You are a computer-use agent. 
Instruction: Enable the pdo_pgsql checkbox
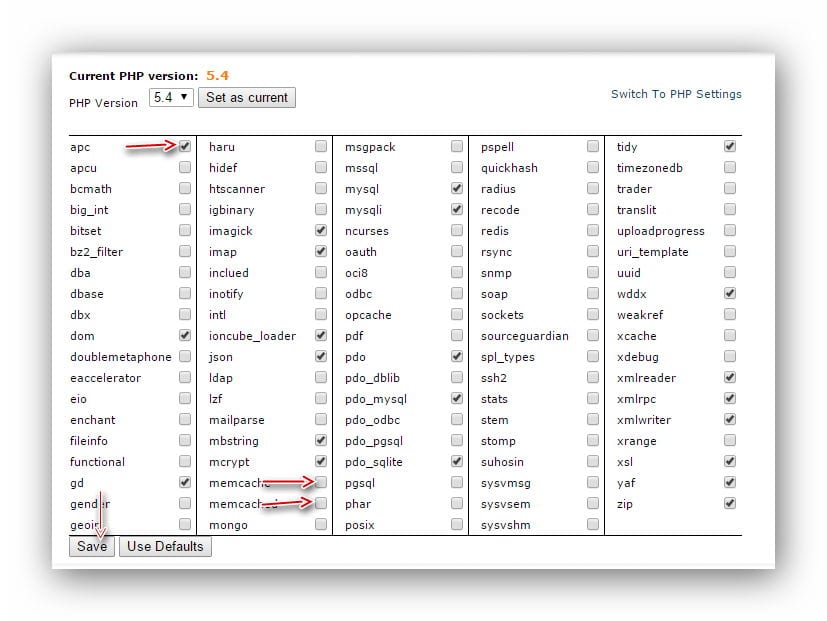457,440
